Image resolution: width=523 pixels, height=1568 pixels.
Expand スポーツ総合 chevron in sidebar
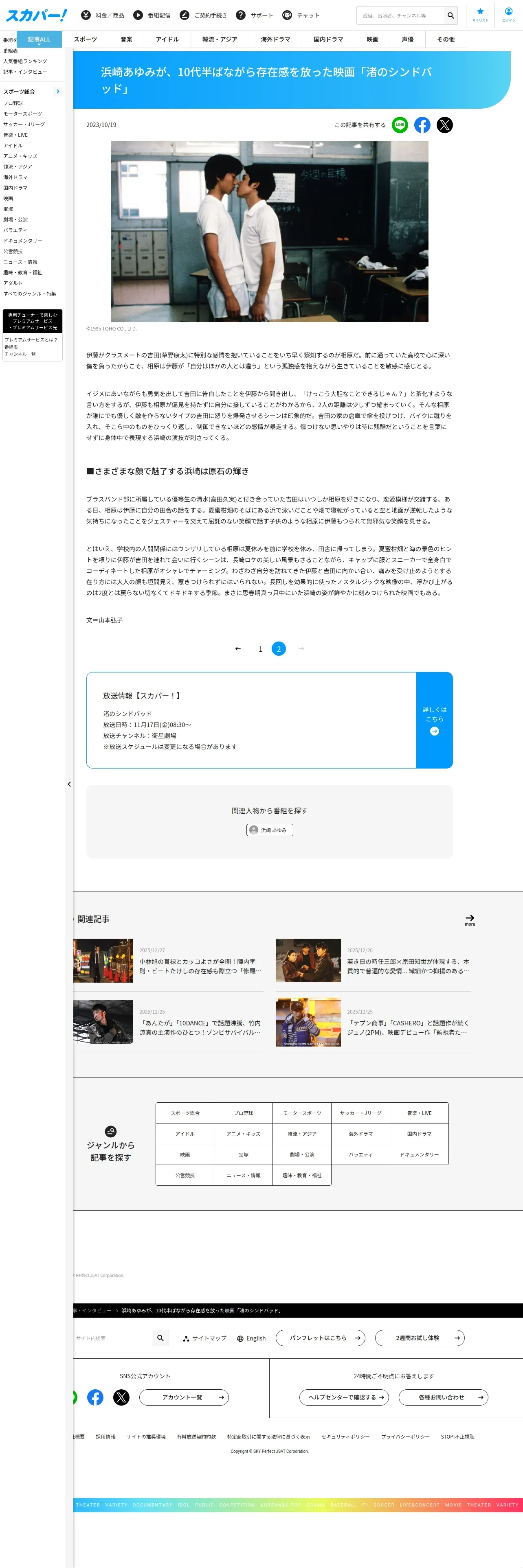point(58,91)
